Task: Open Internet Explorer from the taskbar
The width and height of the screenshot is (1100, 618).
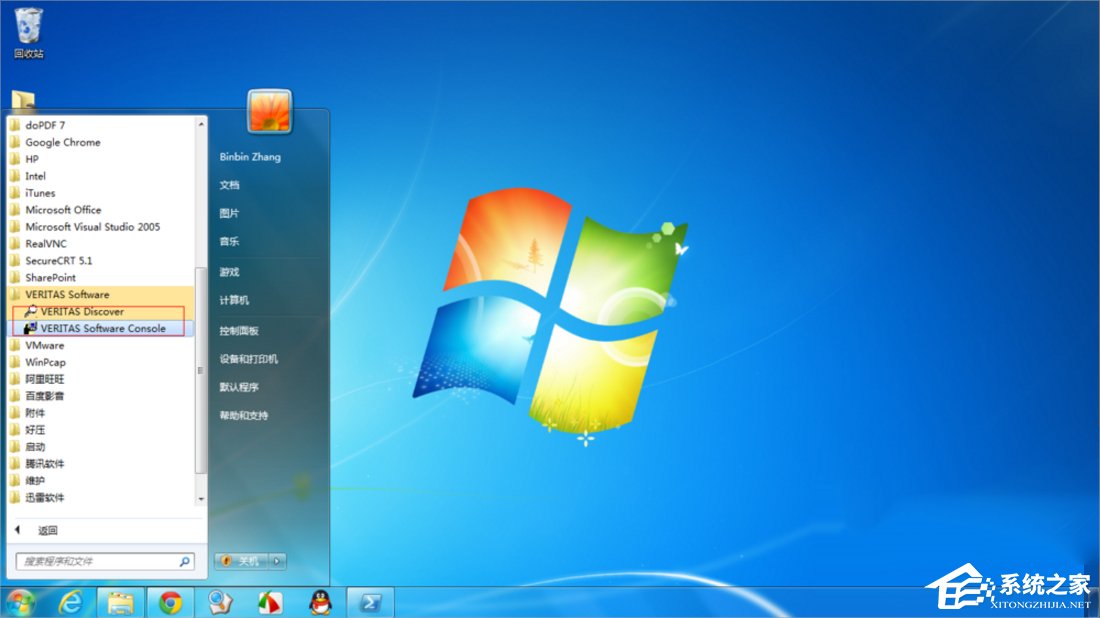Action: (x=70, y=603)
